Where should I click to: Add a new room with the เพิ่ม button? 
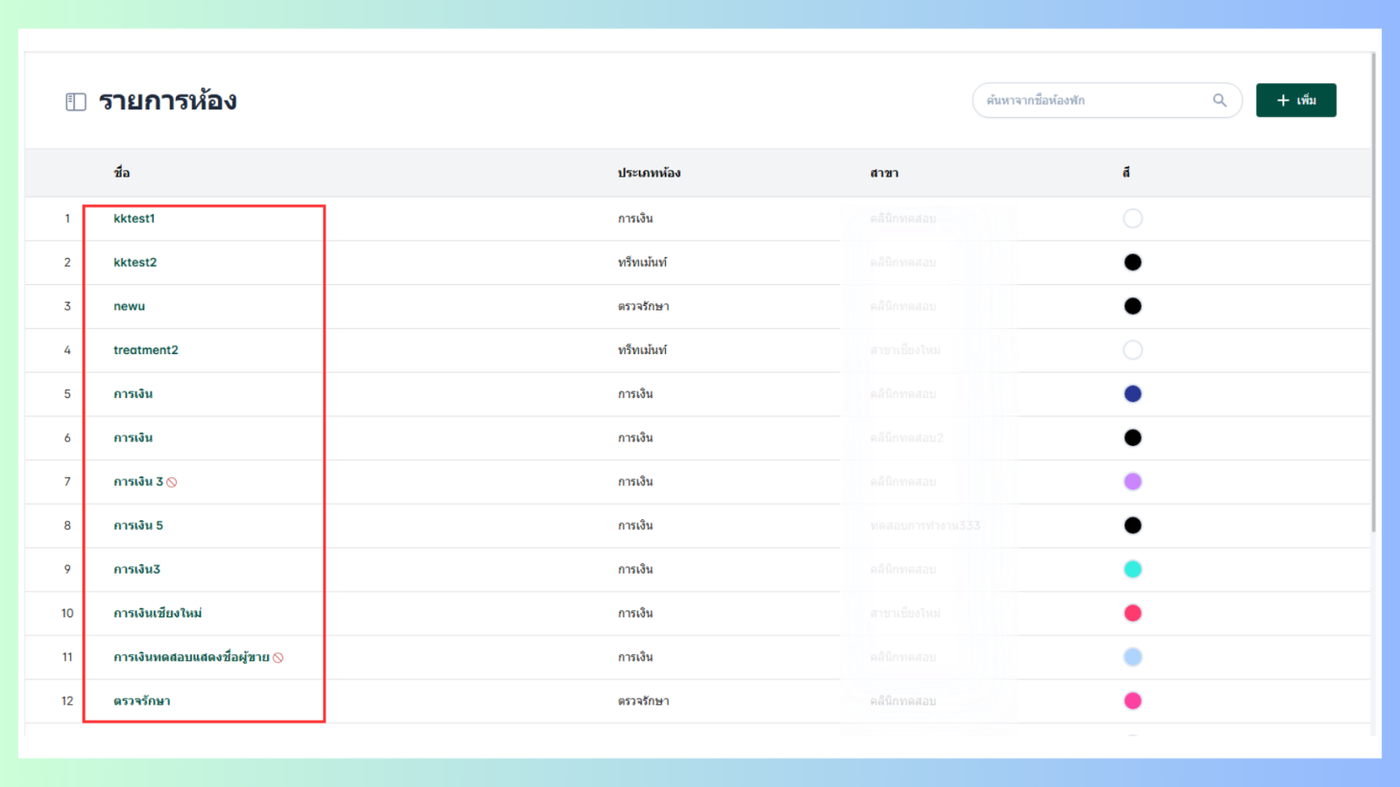tap(1296, 100)
